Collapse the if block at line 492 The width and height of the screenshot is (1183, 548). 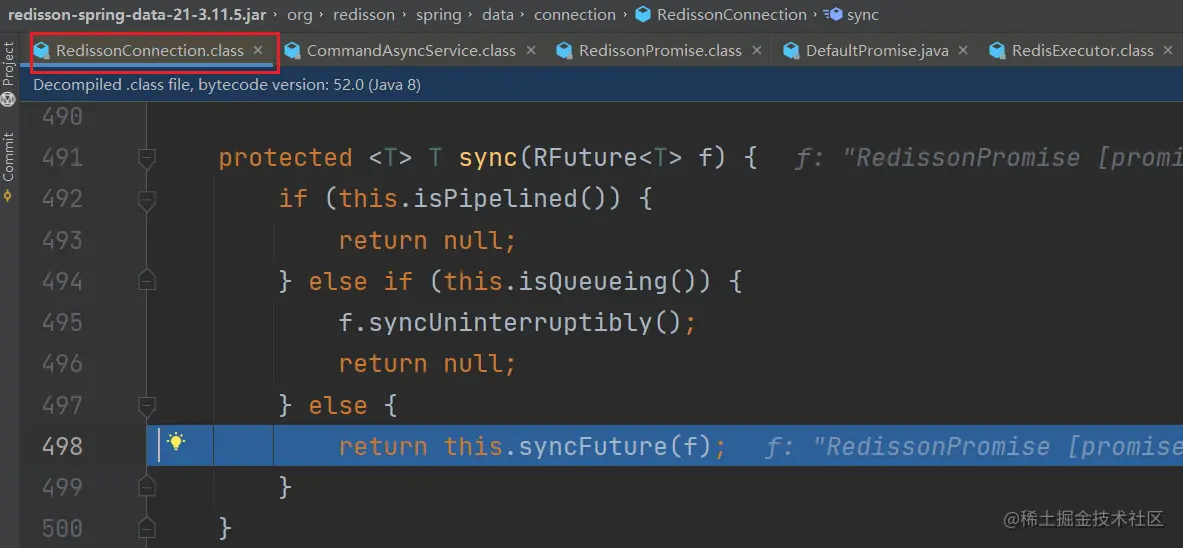tap(147, 199)
